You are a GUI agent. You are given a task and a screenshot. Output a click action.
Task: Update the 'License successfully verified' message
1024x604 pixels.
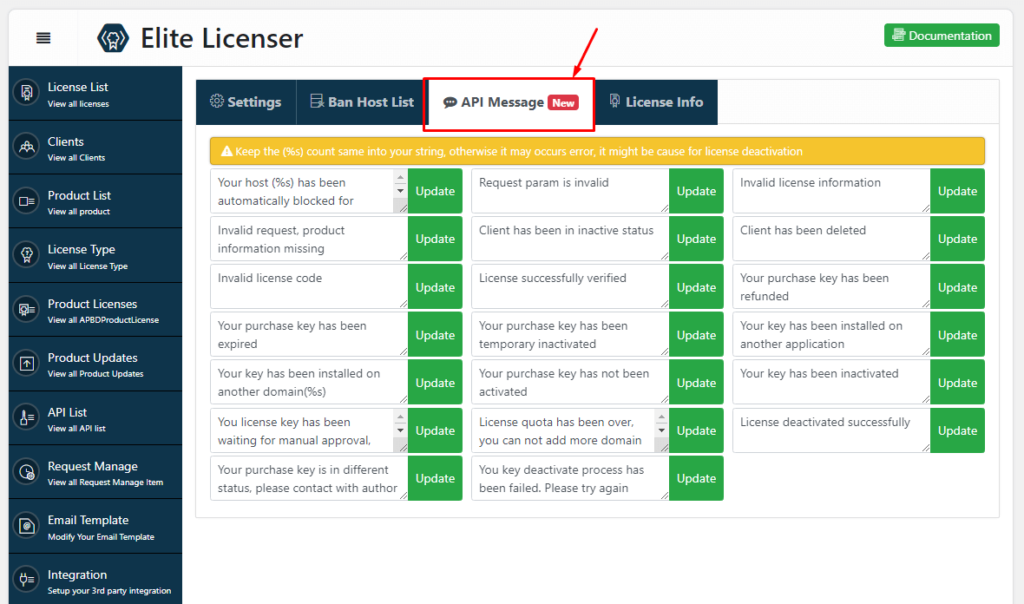coord(696,287)
